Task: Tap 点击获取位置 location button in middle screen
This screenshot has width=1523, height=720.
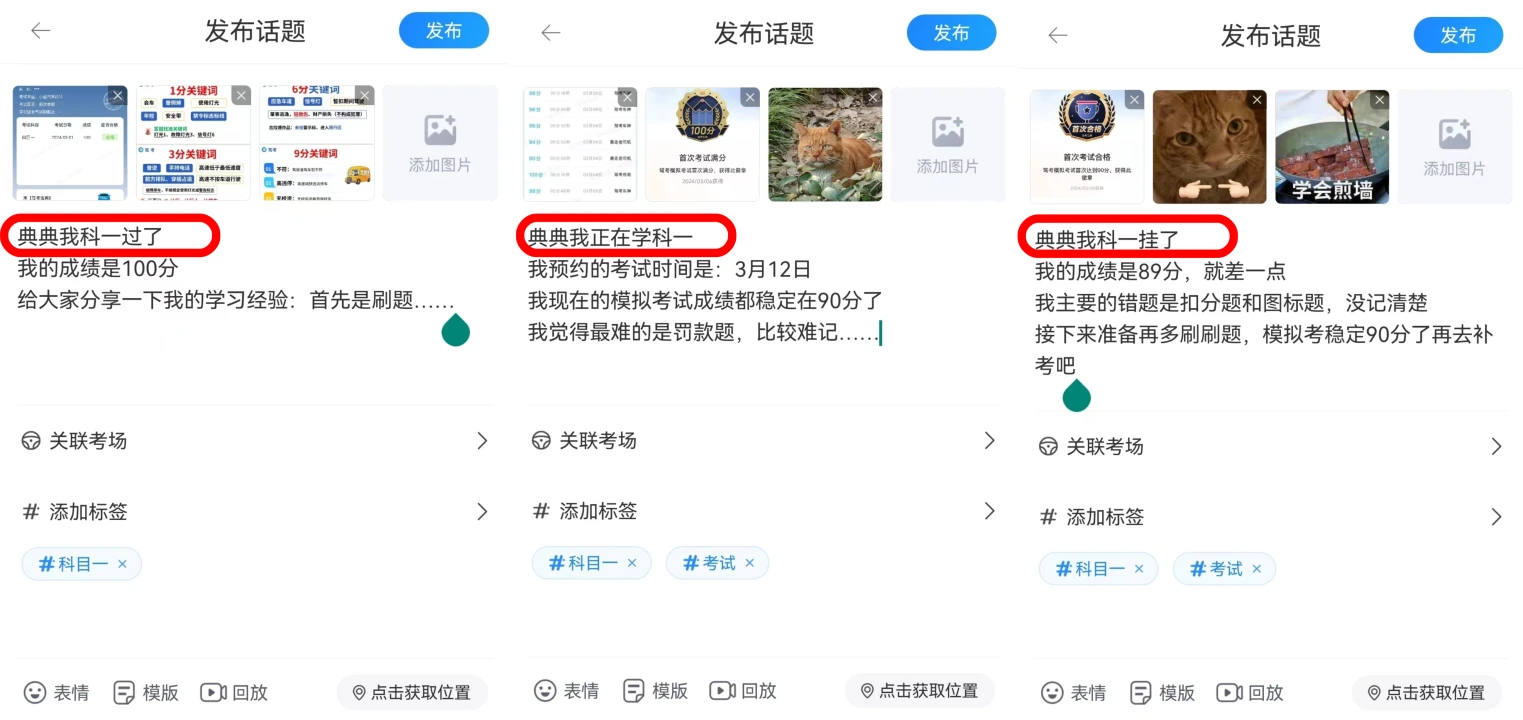Action: [919, 691]
